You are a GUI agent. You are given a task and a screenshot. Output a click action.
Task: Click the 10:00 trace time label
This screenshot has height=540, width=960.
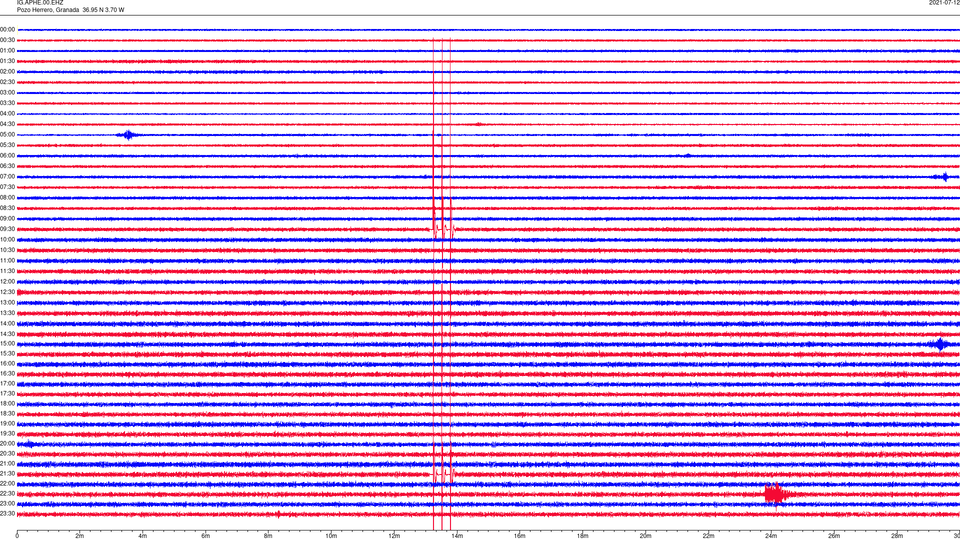click(7, 239)
